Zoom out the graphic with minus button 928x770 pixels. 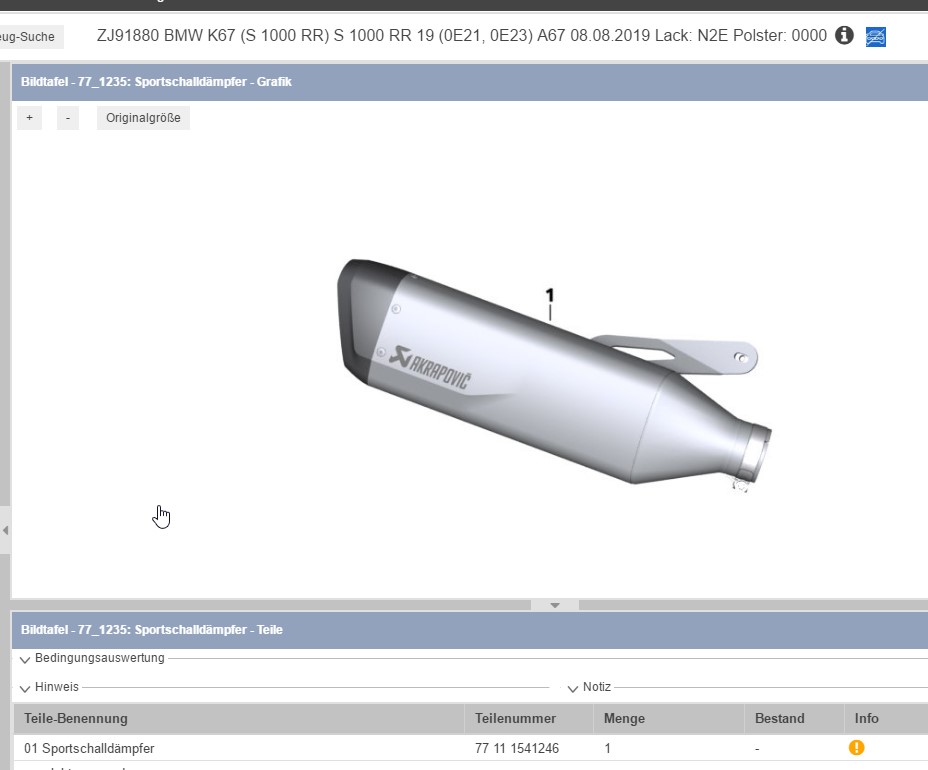tap(67, 118)
